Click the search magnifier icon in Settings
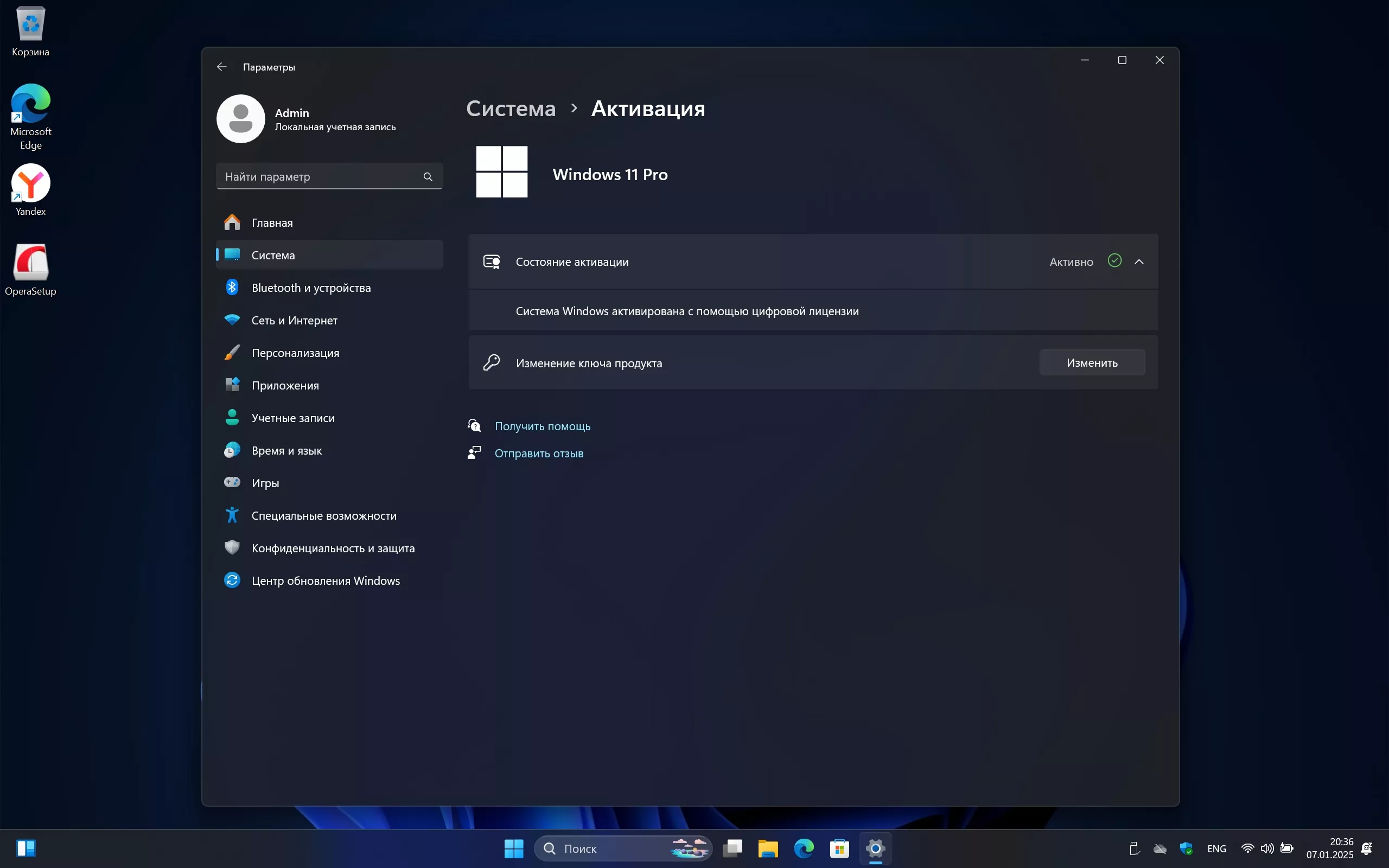The height and width of the screenshot is (868, 1389). (x=428, y=177)
